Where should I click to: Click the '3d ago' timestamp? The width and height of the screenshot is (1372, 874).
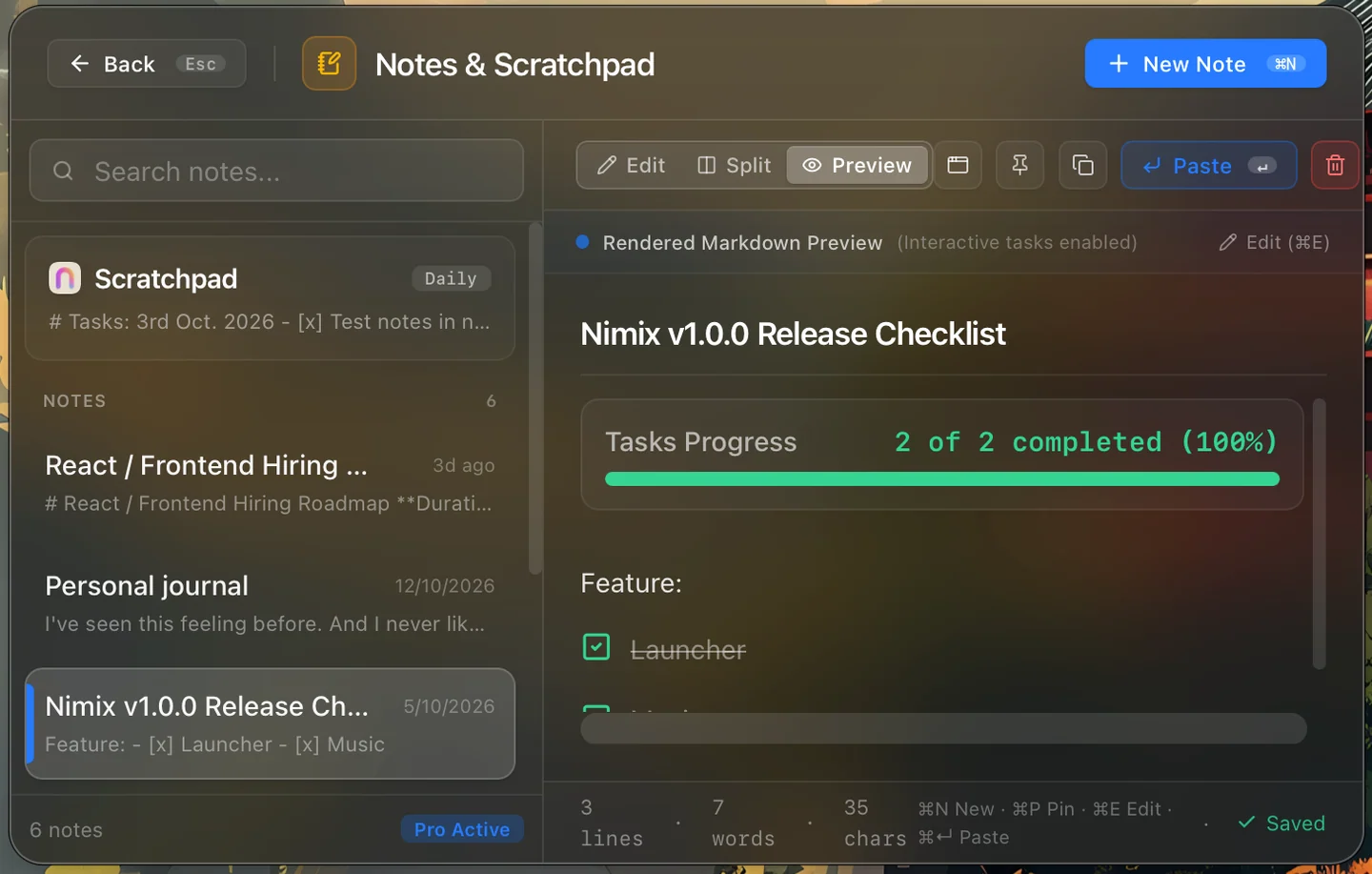point(464,465)
